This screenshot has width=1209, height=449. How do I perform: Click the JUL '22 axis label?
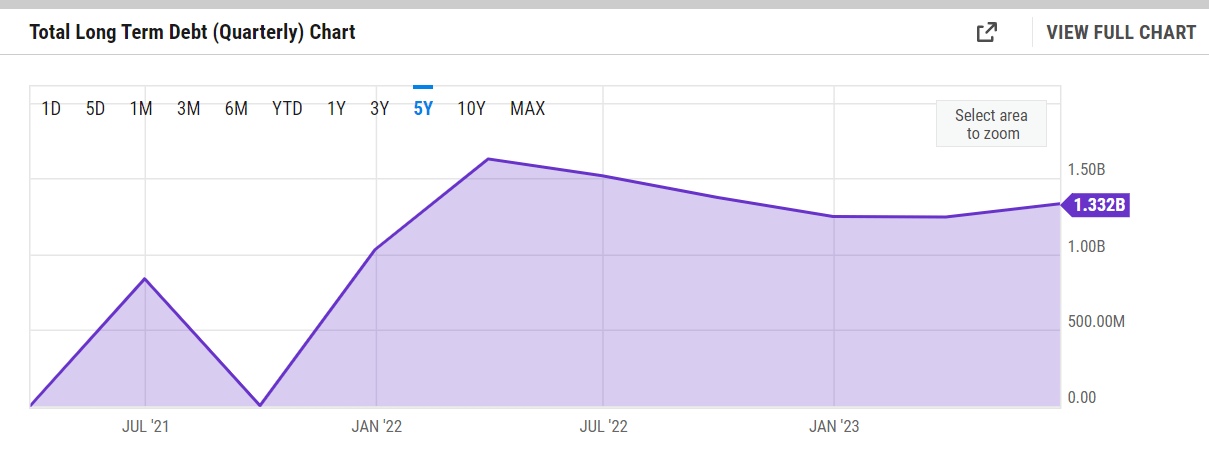click(603, 426)
